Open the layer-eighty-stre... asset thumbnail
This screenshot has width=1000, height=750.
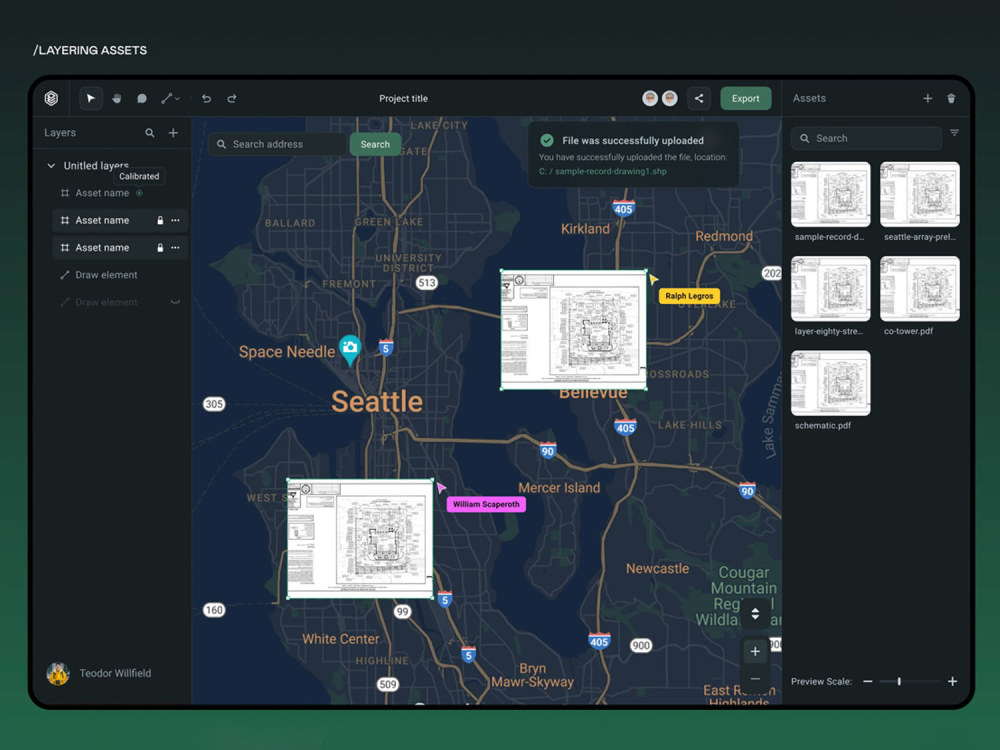click(x=830, y=288)
